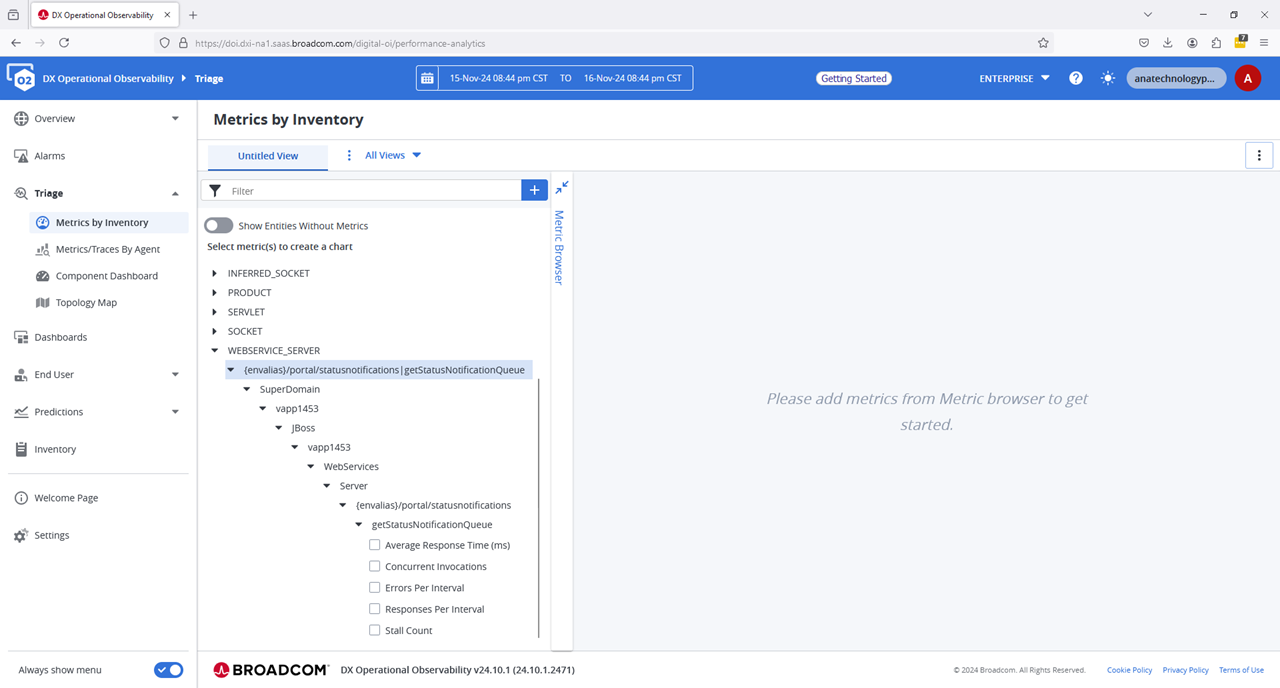
Task: Turn off the Always show menu switch
Action: [168, 670]
